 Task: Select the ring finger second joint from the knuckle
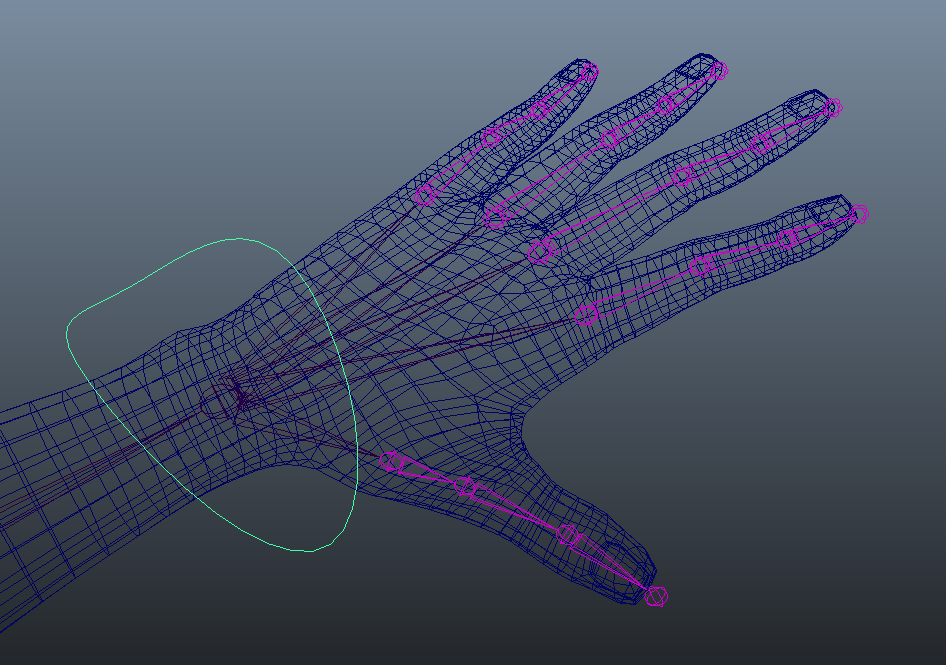(x=608, y=139)
